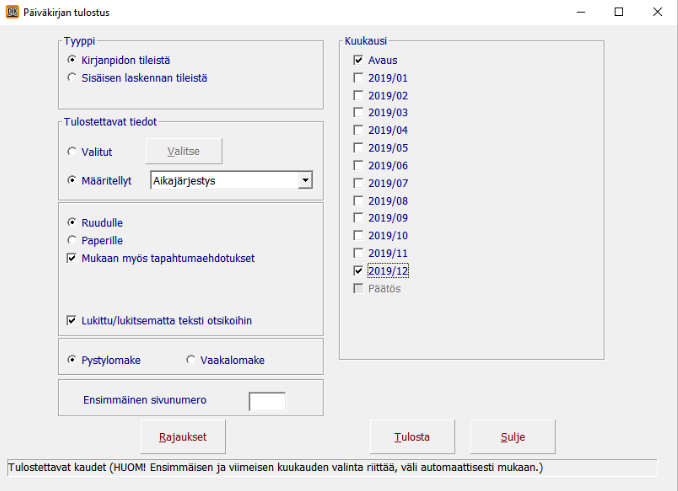Select Pystylomake page orientation
Screen dimensions: 678x491
tap(72, 360)
